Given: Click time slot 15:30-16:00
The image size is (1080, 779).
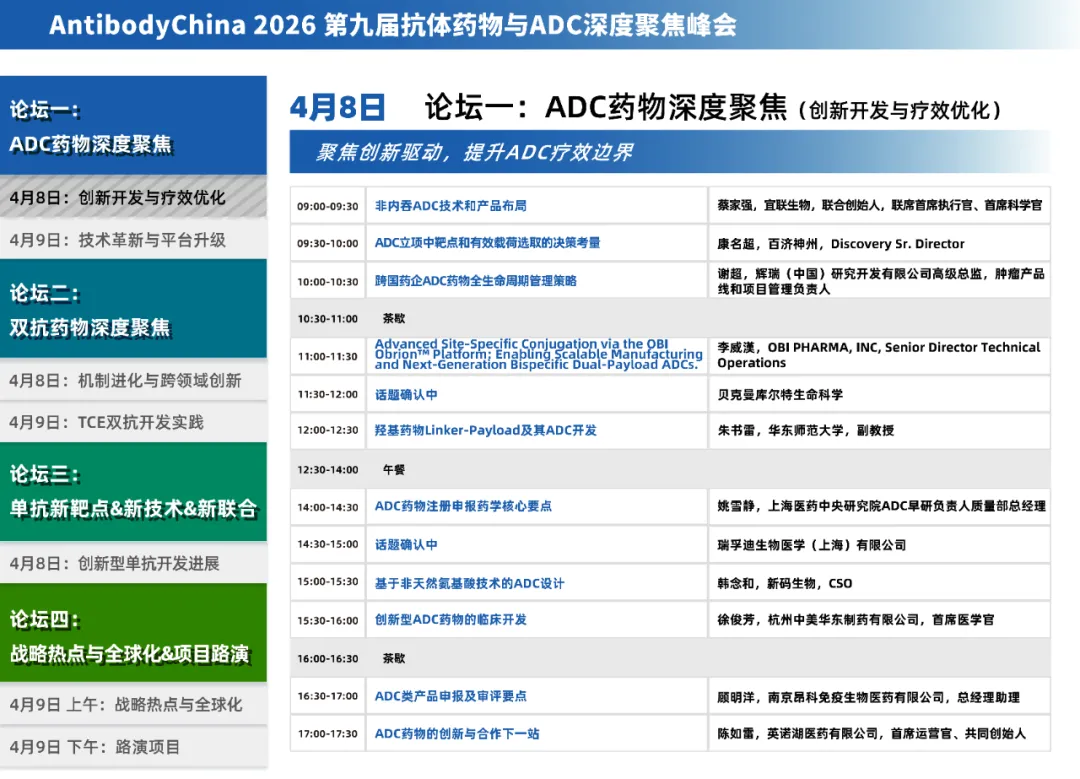Looking at the screenshot, I should (328, 620).
